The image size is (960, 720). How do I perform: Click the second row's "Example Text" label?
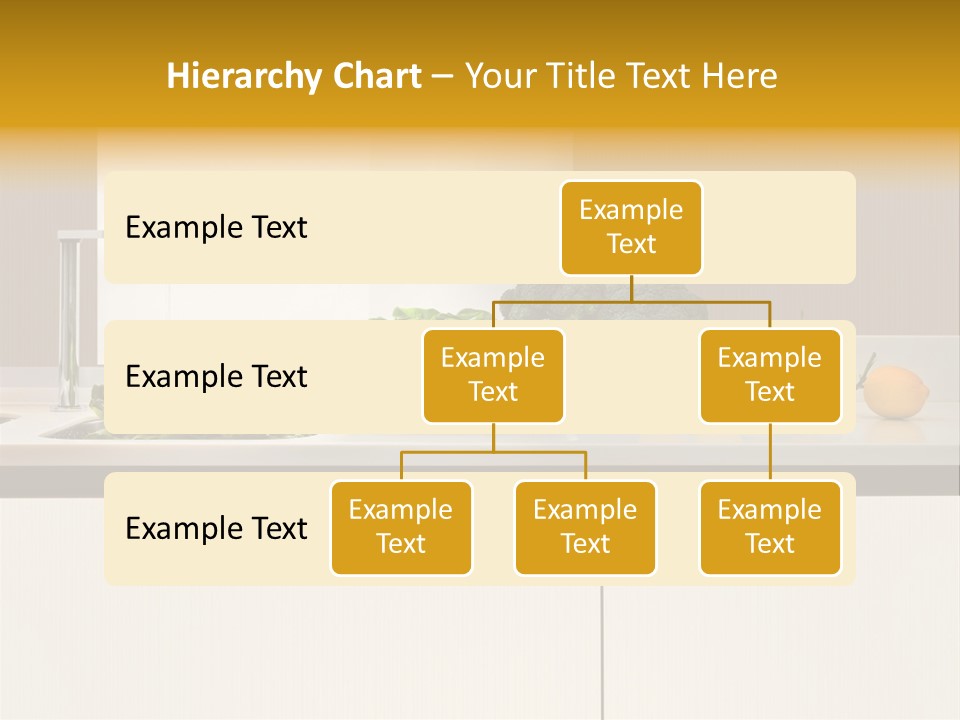(216, 377)
